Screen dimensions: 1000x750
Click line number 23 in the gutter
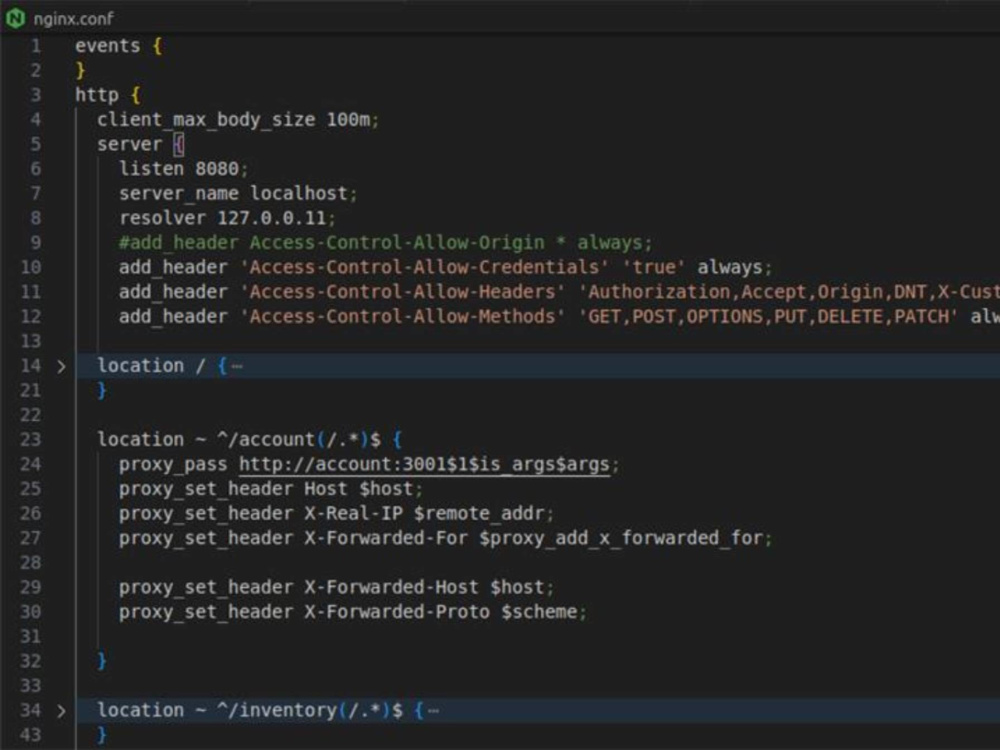tap(30, 439)
